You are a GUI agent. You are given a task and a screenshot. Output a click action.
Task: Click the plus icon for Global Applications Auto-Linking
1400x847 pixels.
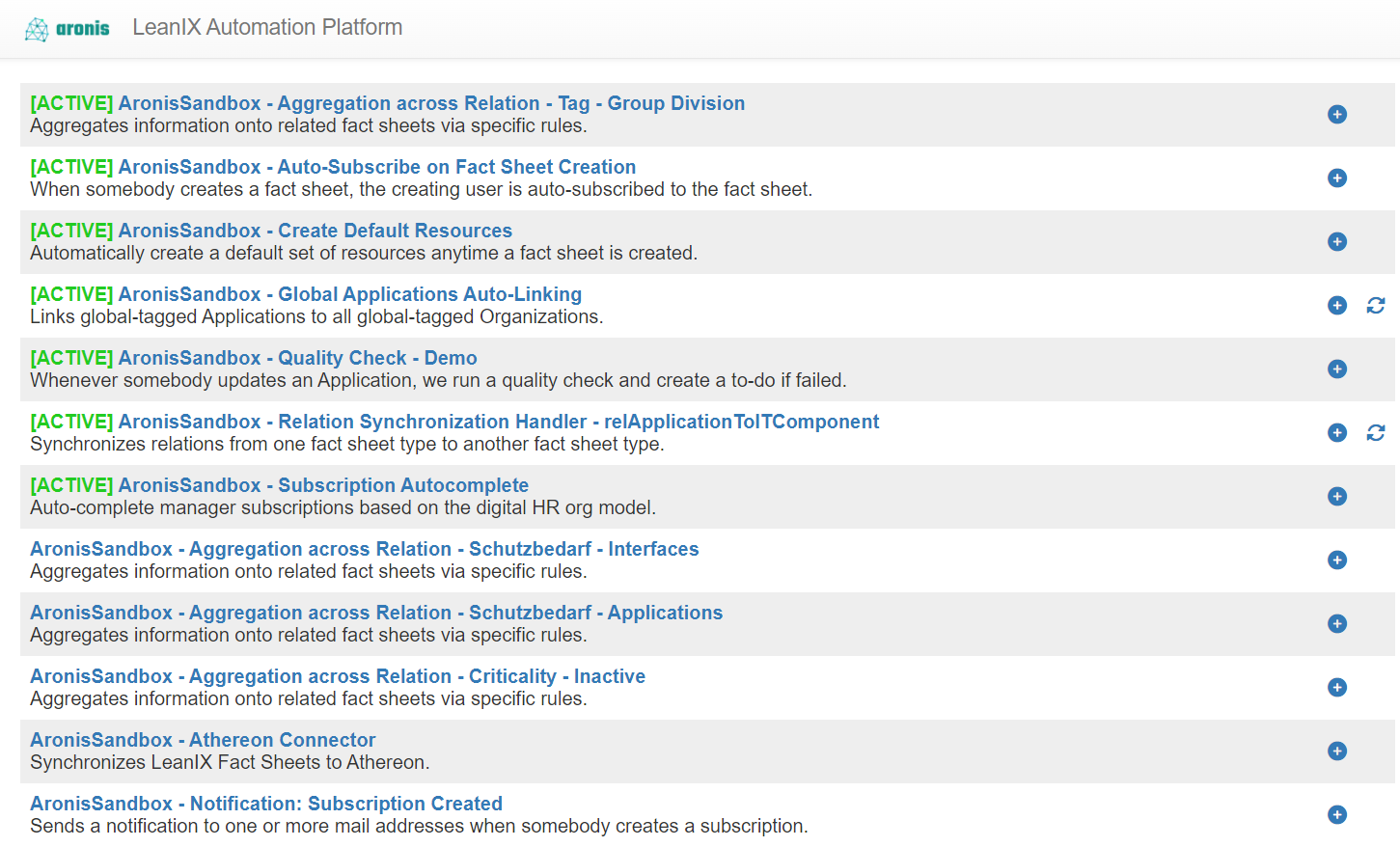pyautogui.click(x=1337, y=306)
